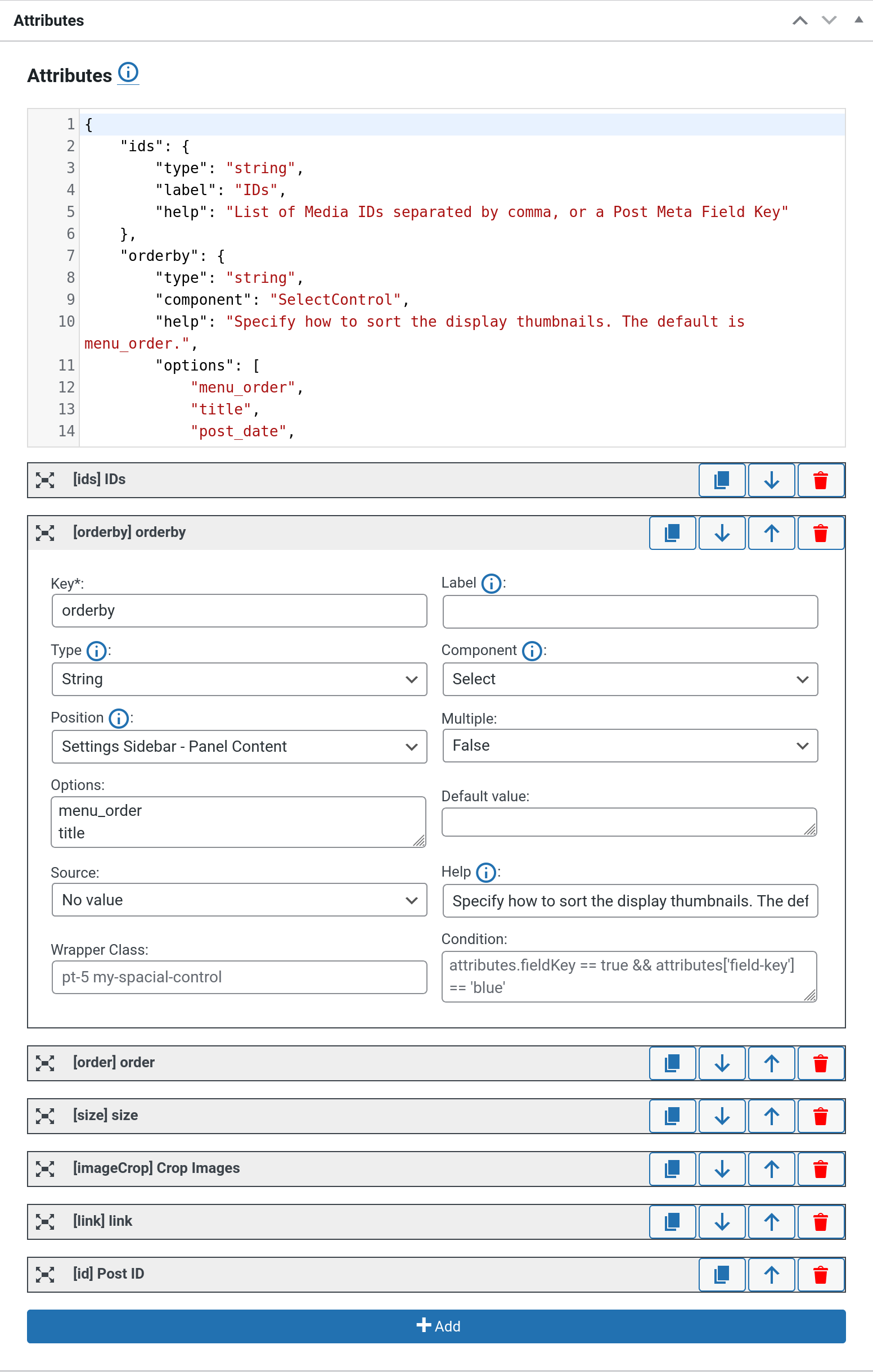This screenshot has height=1372, width=873.
Task: Delete the [order] order attribute
Action: (821, 1063)
